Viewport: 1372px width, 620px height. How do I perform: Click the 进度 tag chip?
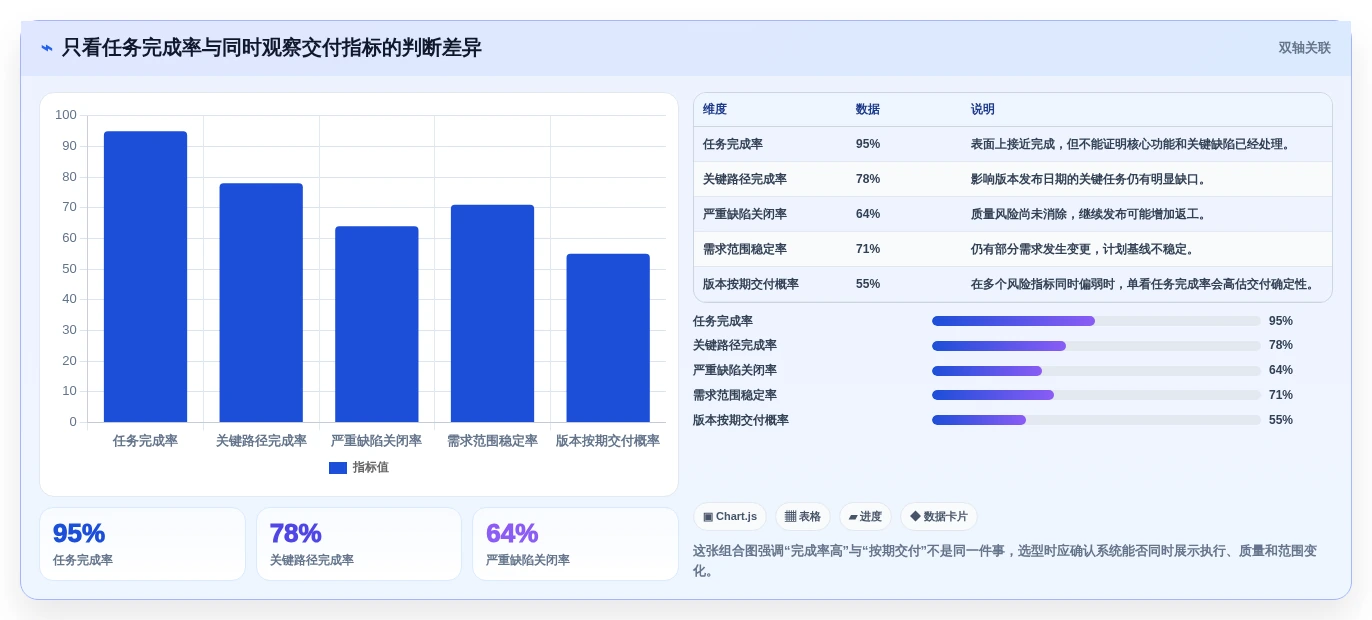[865, 517]
